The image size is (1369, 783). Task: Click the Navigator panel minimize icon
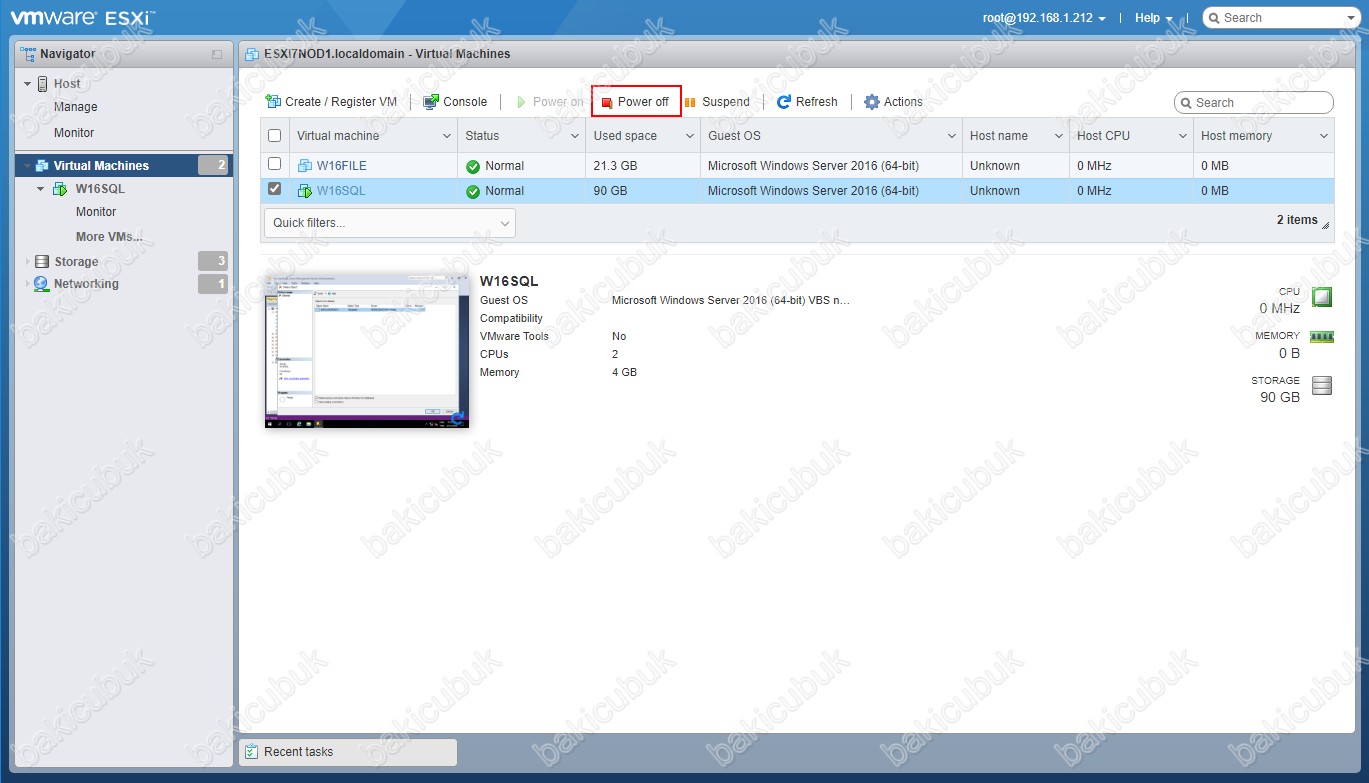coord(217,54)
